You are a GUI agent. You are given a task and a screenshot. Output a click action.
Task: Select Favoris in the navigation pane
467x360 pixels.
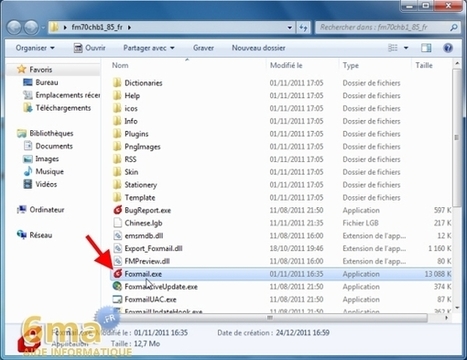click(x=40, y=70)
